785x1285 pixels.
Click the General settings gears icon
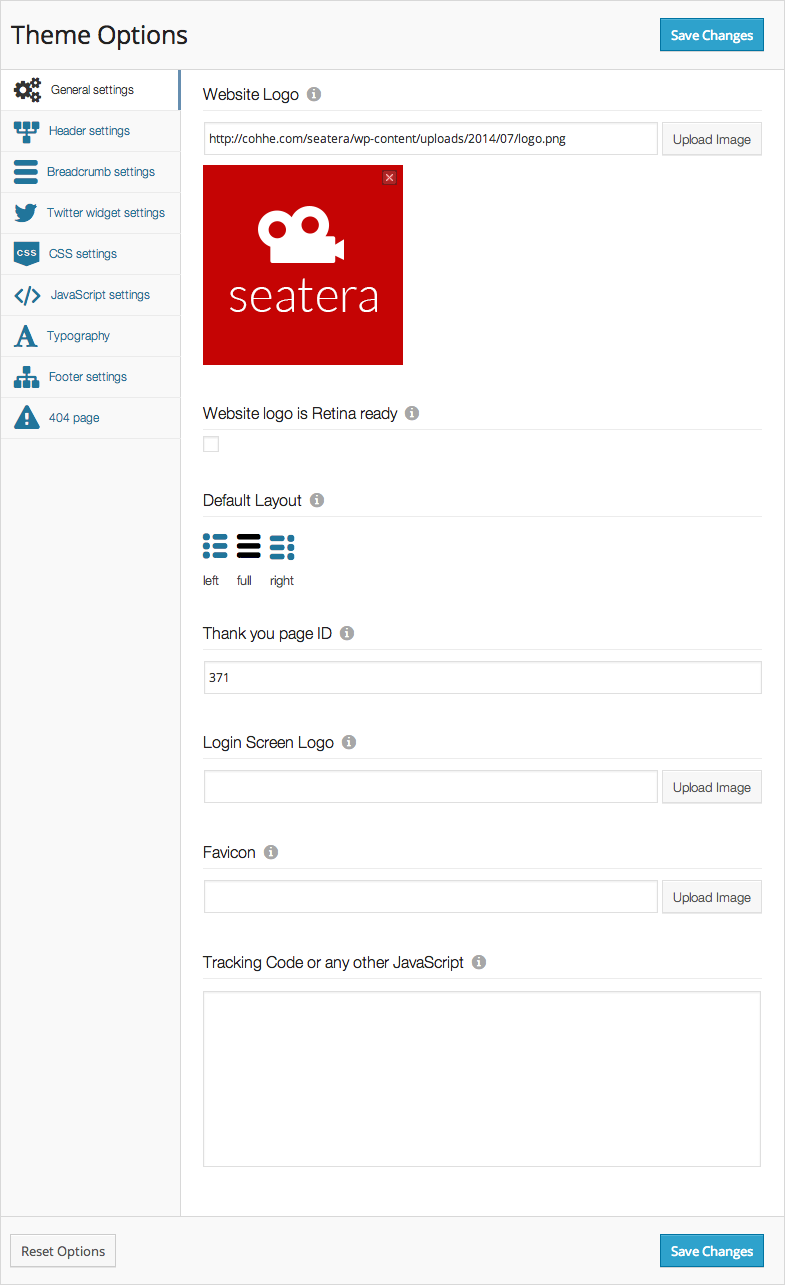coord(27,90)
